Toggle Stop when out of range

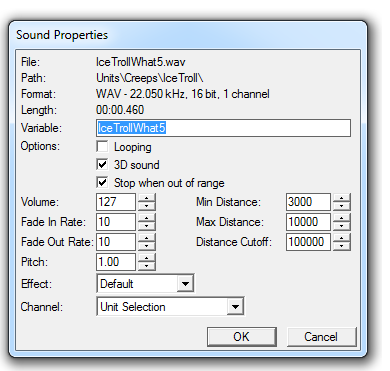coord(102,183)
